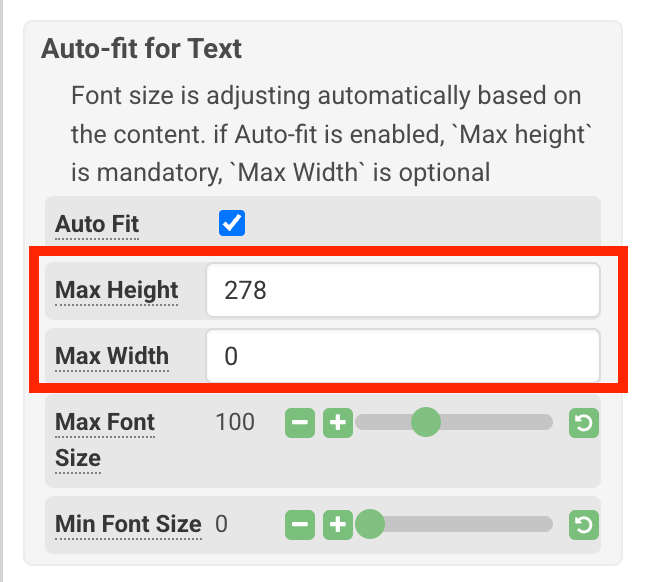Uncheck the Auto Fit checkbox

pos(232,223)
